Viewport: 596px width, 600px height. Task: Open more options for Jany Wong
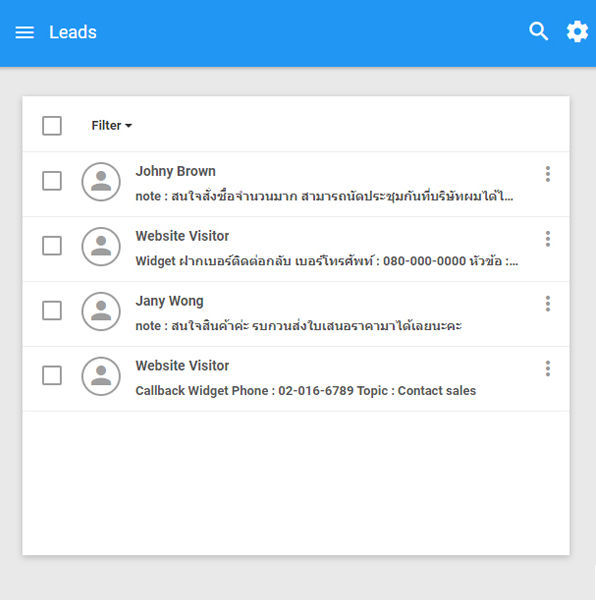[x=548, y=304]
